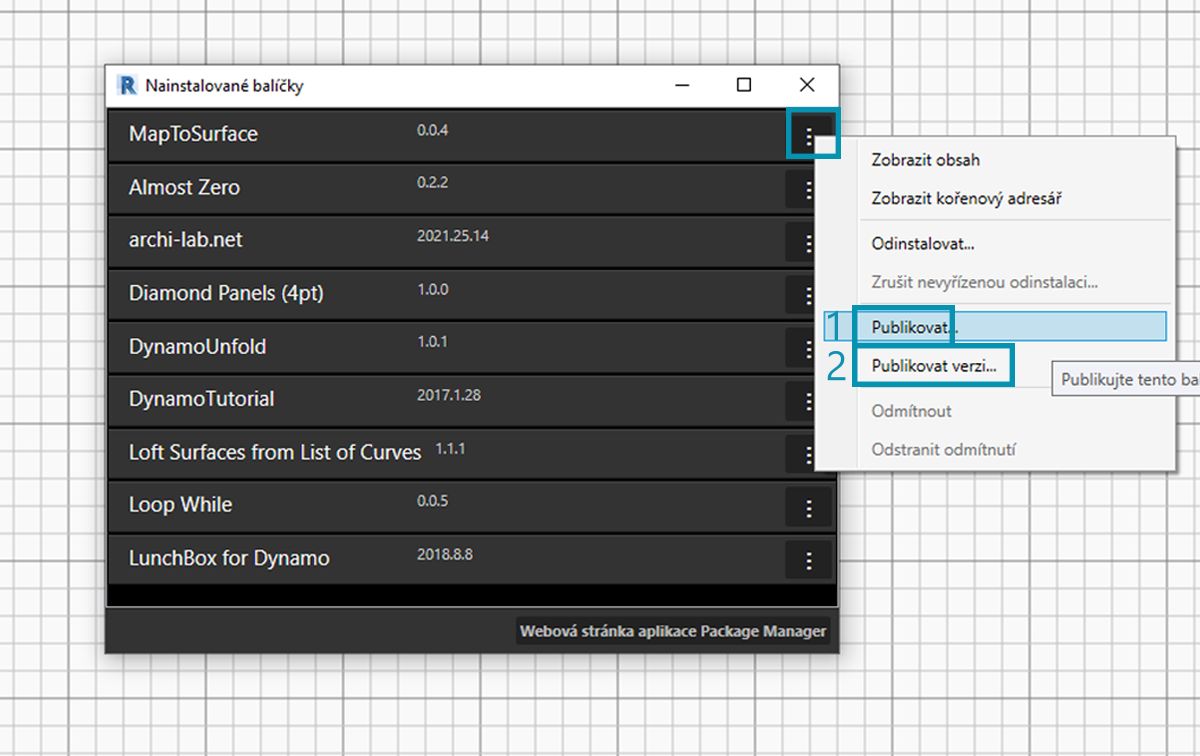The image size is (1200, 756).
Task: Select the DynamoUnfold package name
Action: click(x=197, y=347)
